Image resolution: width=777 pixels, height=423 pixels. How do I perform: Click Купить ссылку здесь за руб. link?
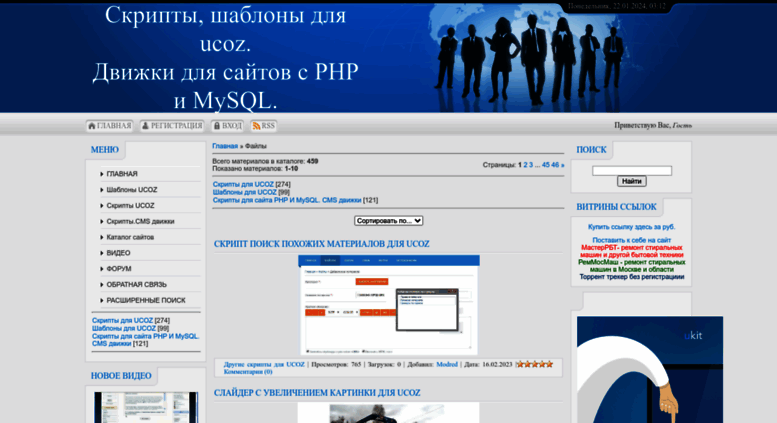pyautogui.click(x=632, y=227)
